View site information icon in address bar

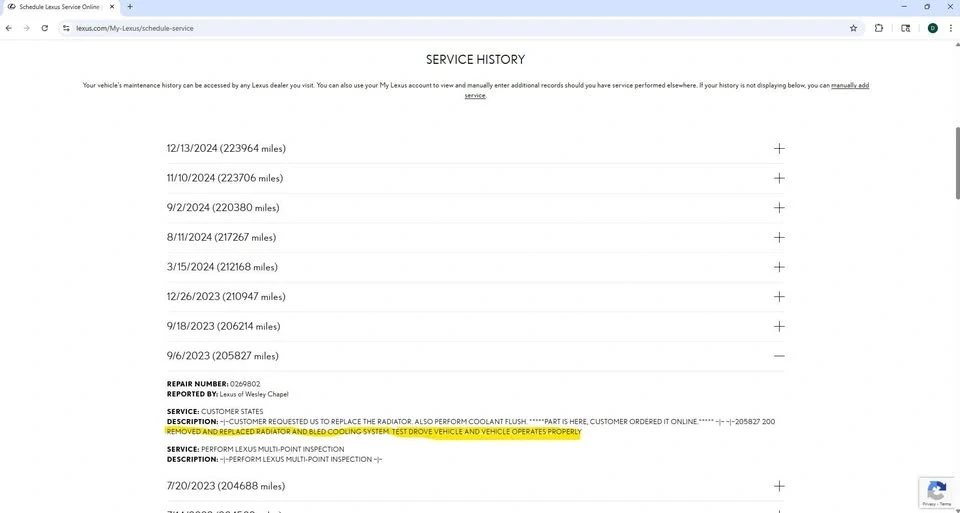pos(66,28)
